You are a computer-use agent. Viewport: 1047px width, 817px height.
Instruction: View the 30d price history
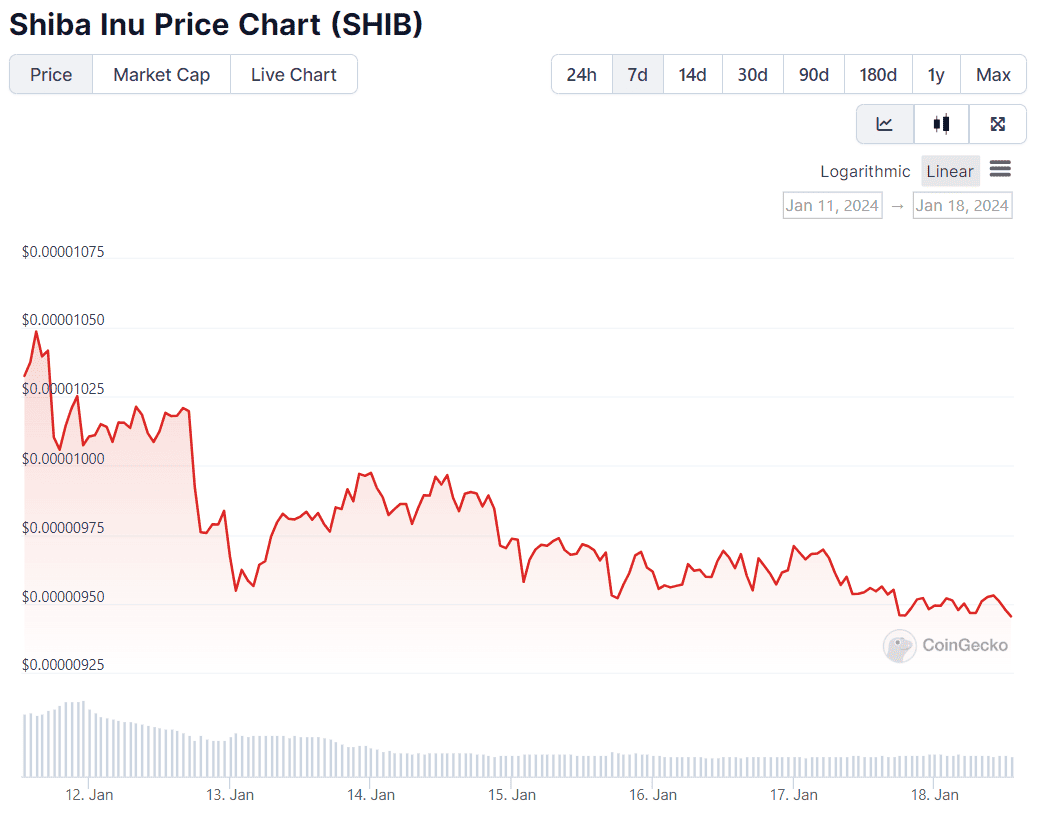pyautogui.click(x=752, y=74)
